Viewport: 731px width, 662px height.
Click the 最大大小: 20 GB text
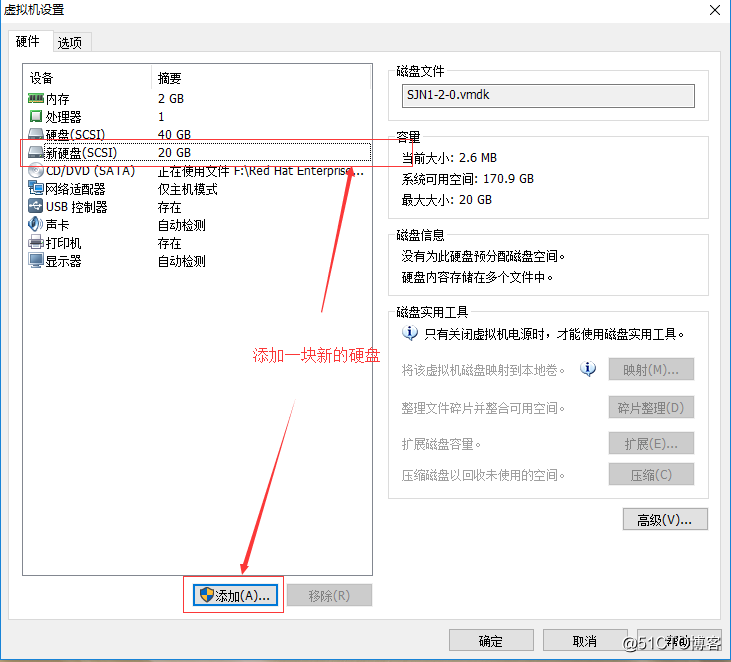447,200
